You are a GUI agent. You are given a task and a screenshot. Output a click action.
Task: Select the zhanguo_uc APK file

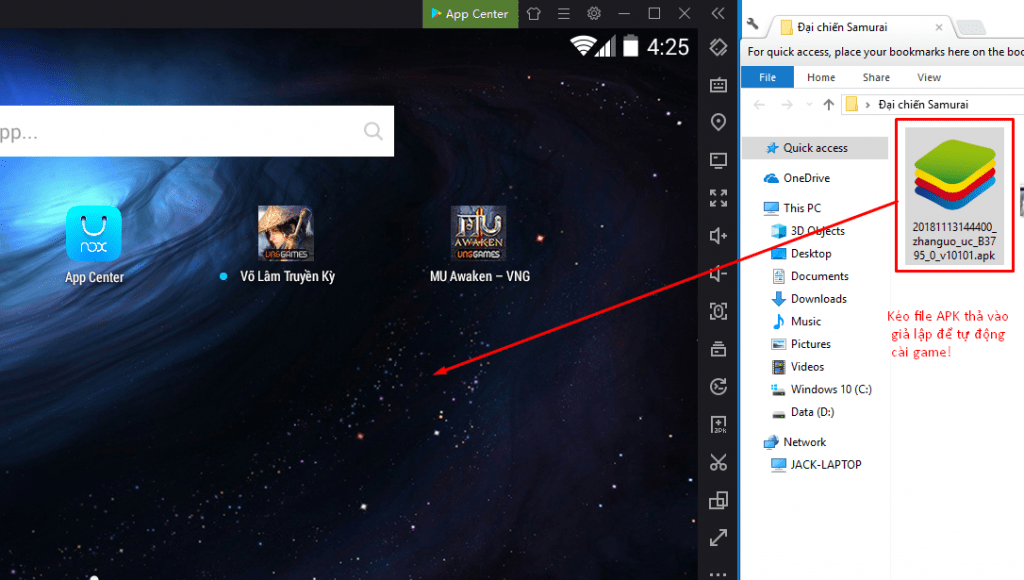[x=954, y=195]
